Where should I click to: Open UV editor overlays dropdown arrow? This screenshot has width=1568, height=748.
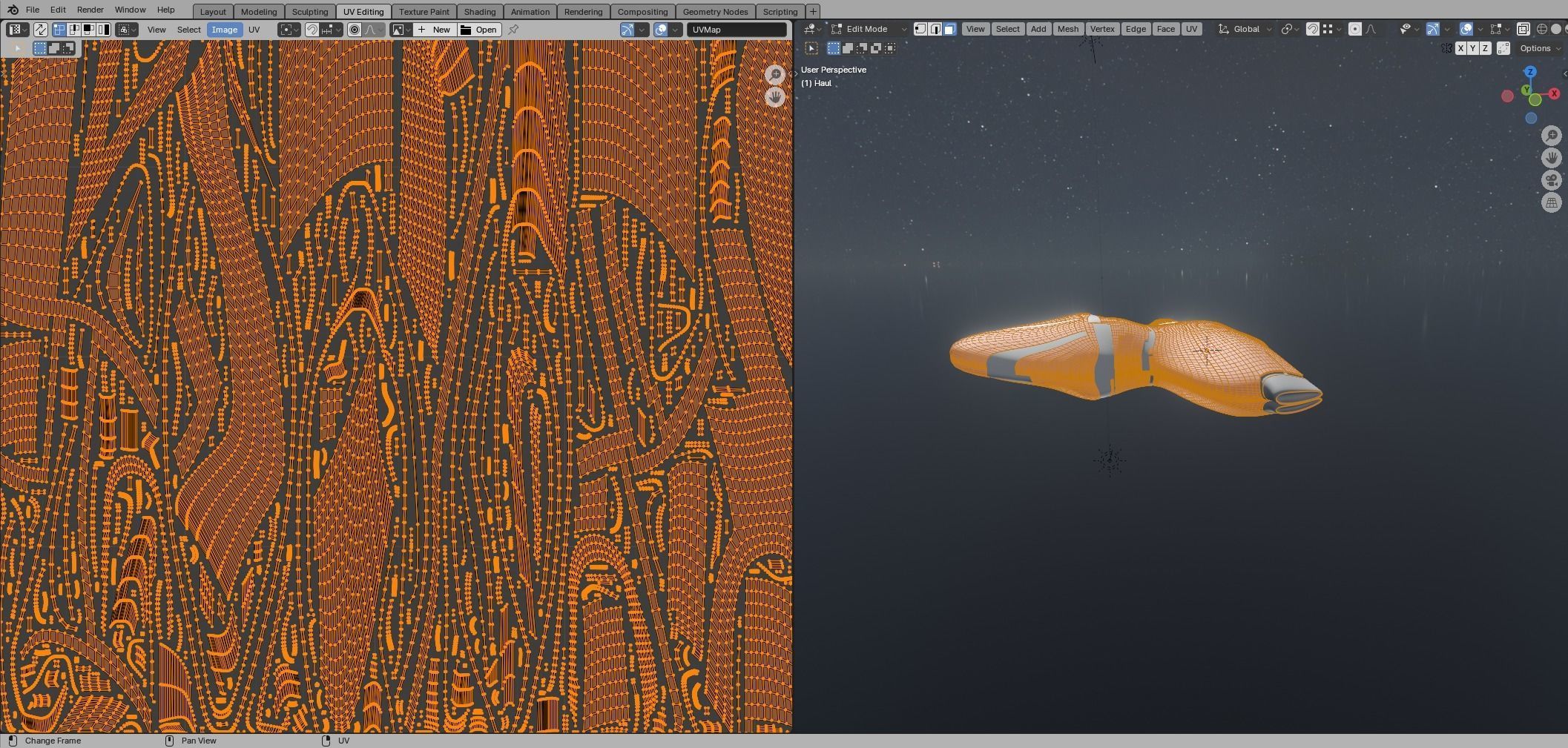[x=675, y=30]
